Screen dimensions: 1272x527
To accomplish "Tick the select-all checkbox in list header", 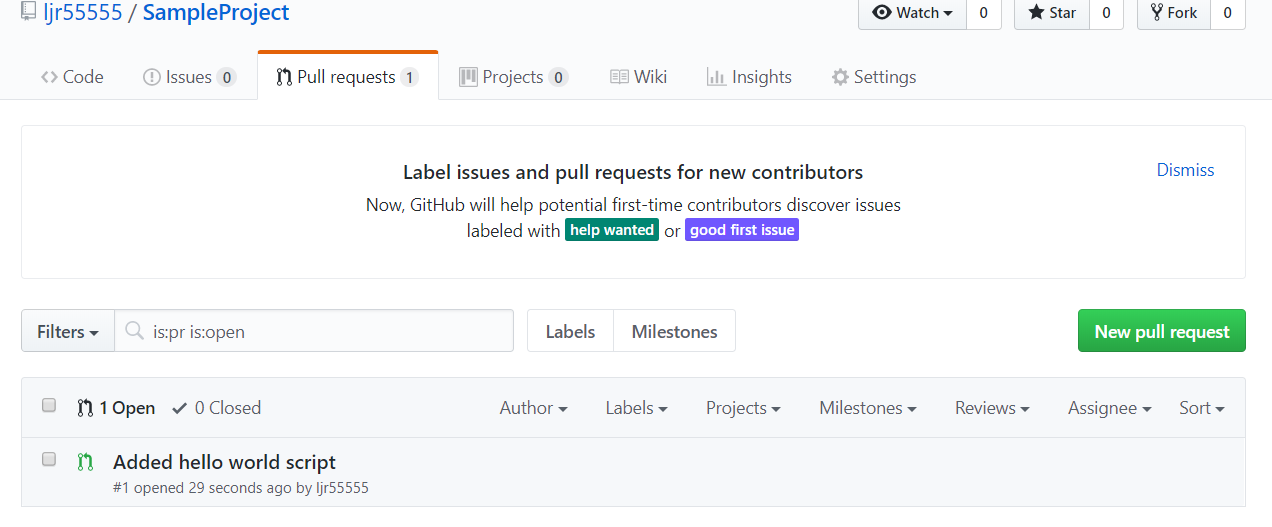I will 49,405.
